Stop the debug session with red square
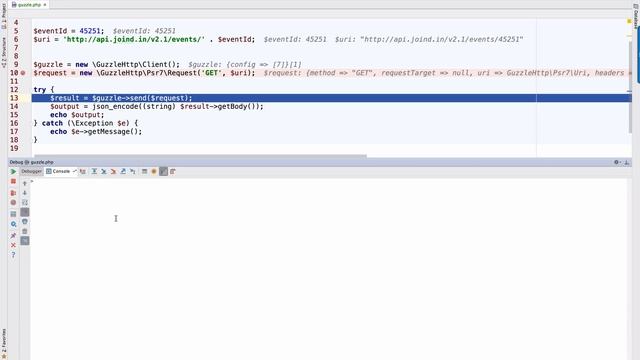Image resolution: width=640 pixels, height=360 pixels. pos(13,181)
